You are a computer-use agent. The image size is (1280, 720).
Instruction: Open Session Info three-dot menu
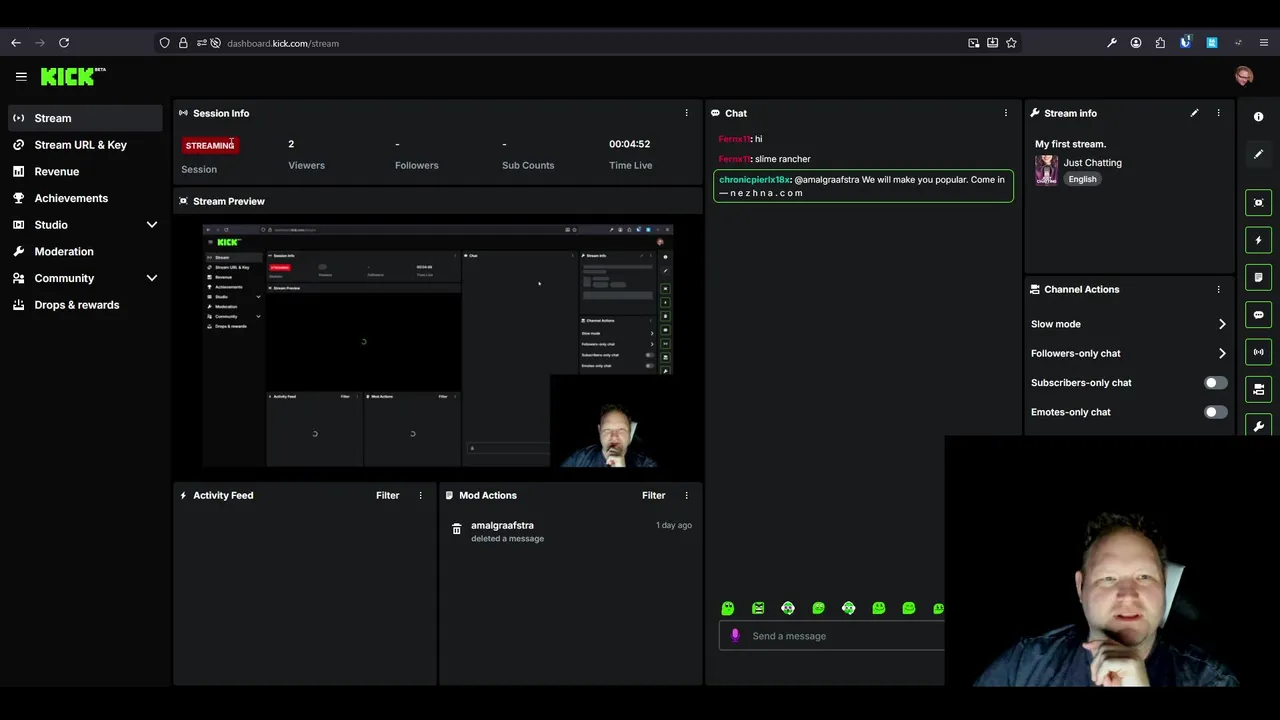point(686,113)
